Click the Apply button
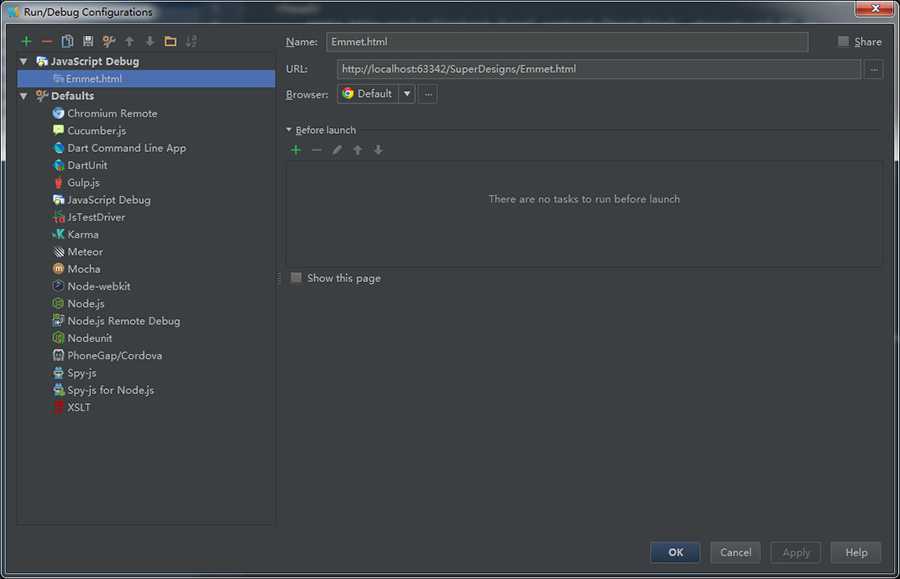 coord(796,552)
